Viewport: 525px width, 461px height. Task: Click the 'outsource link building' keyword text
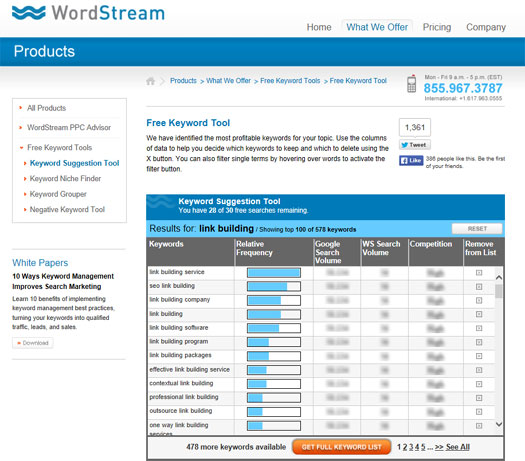tap(181, 411)
